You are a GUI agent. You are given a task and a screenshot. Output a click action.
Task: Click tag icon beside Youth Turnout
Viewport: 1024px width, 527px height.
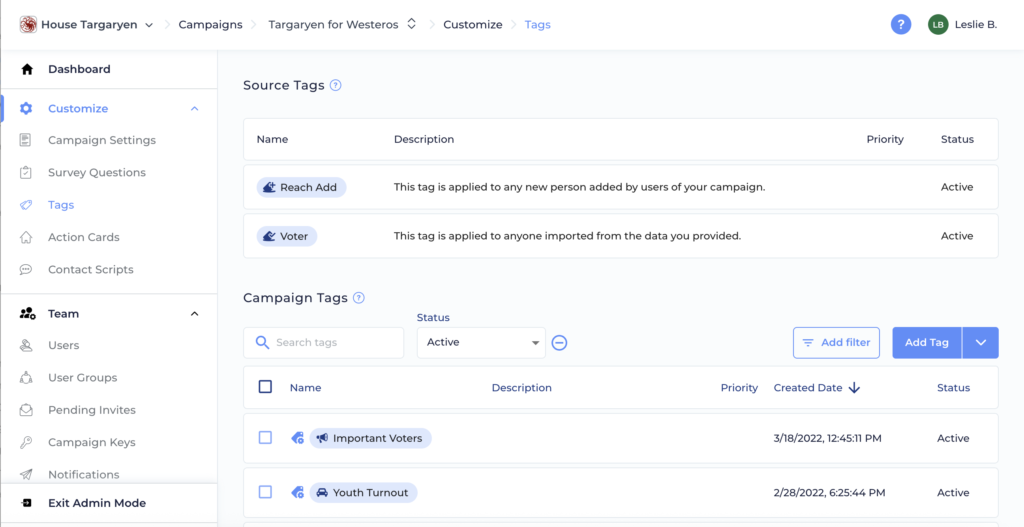coord(297,492)
